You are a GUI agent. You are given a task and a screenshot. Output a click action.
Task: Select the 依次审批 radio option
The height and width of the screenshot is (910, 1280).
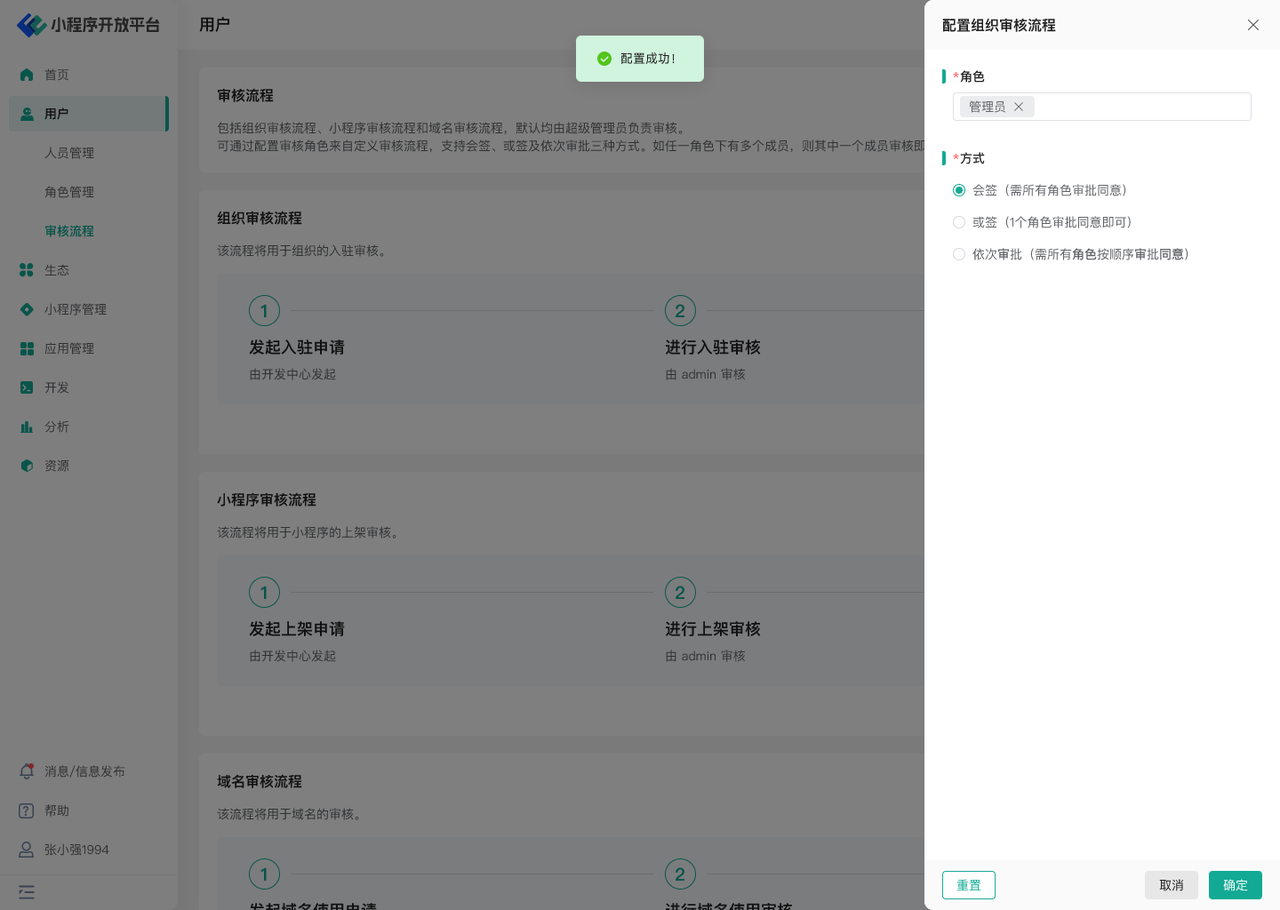[x=959, y=255]
